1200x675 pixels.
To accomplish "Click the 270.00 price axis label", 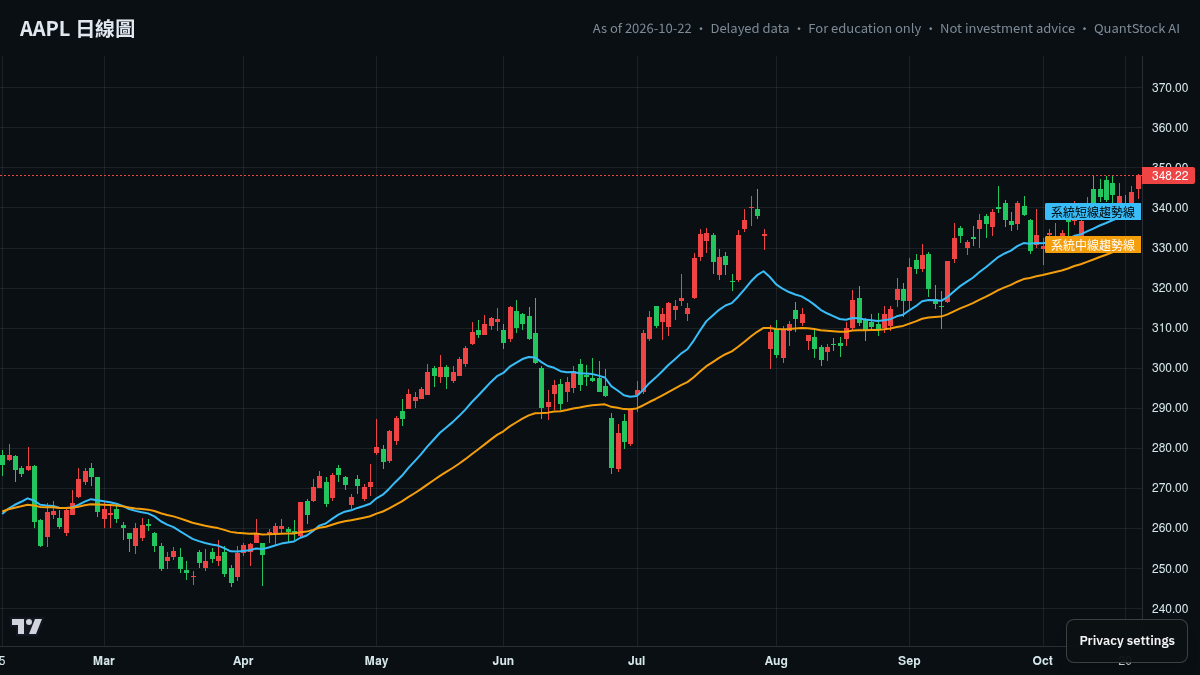I will click(x=1169, y=488).
